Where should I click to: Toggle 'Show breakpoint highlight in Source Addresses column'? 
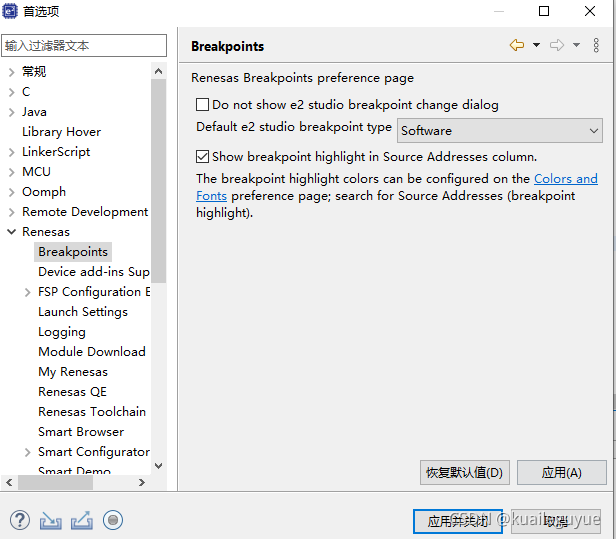(x=202, y=156)
